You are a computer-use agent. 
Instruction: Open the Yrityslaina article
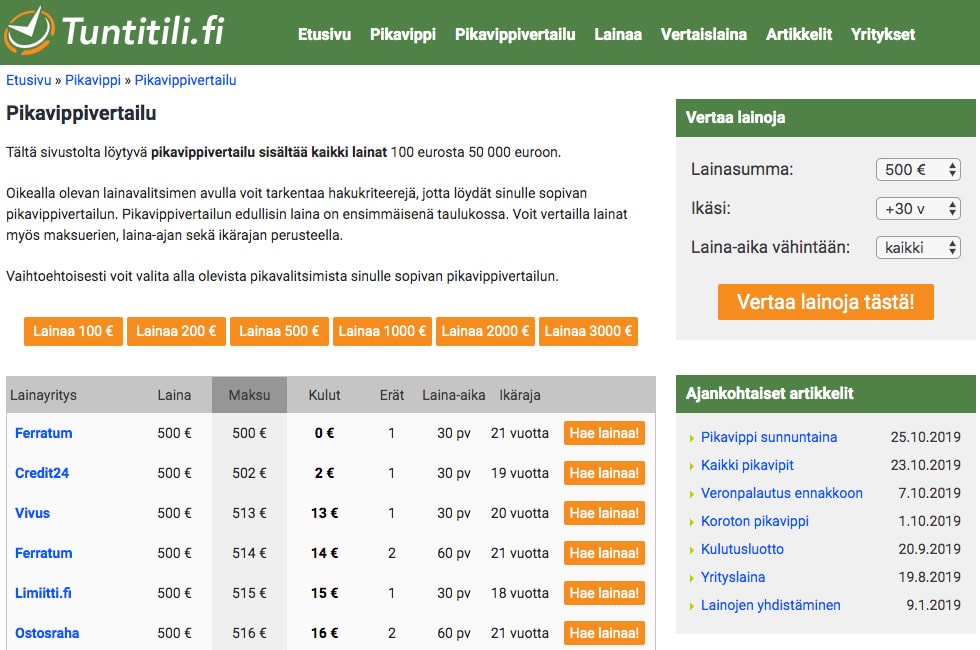732,578
